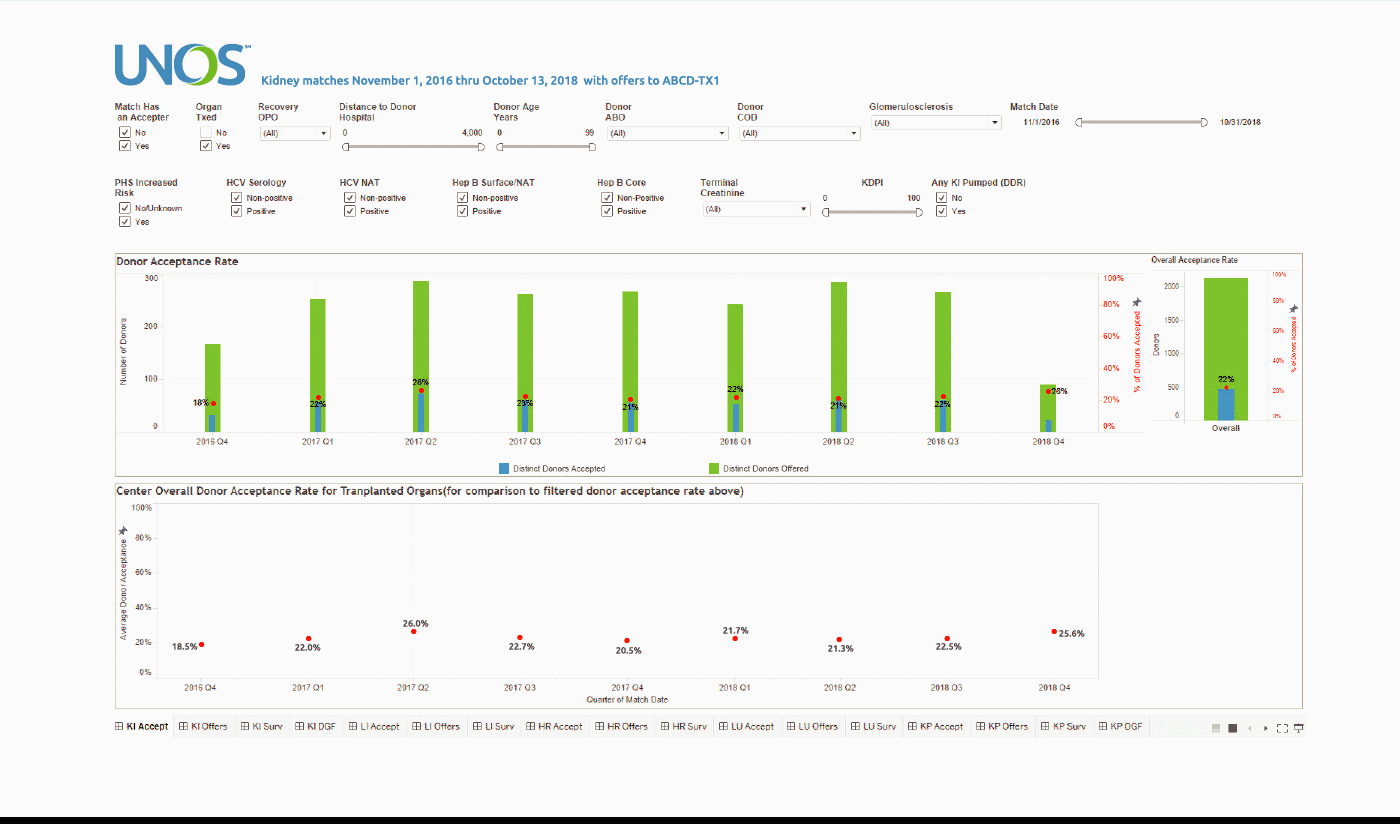Switch to the KP DGF tab
The height and width of the screenshot is (824, 1400).
coord(1119,727)
